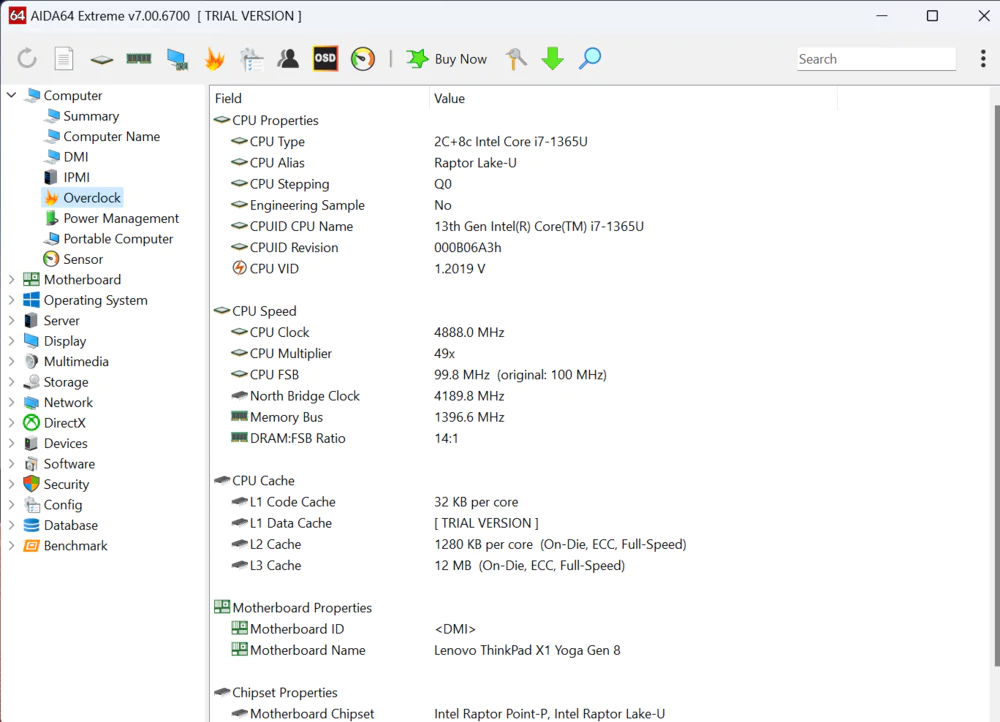Expand the Devices tree arrow
Screen dimensions: 1000x722
coord(11,443)
